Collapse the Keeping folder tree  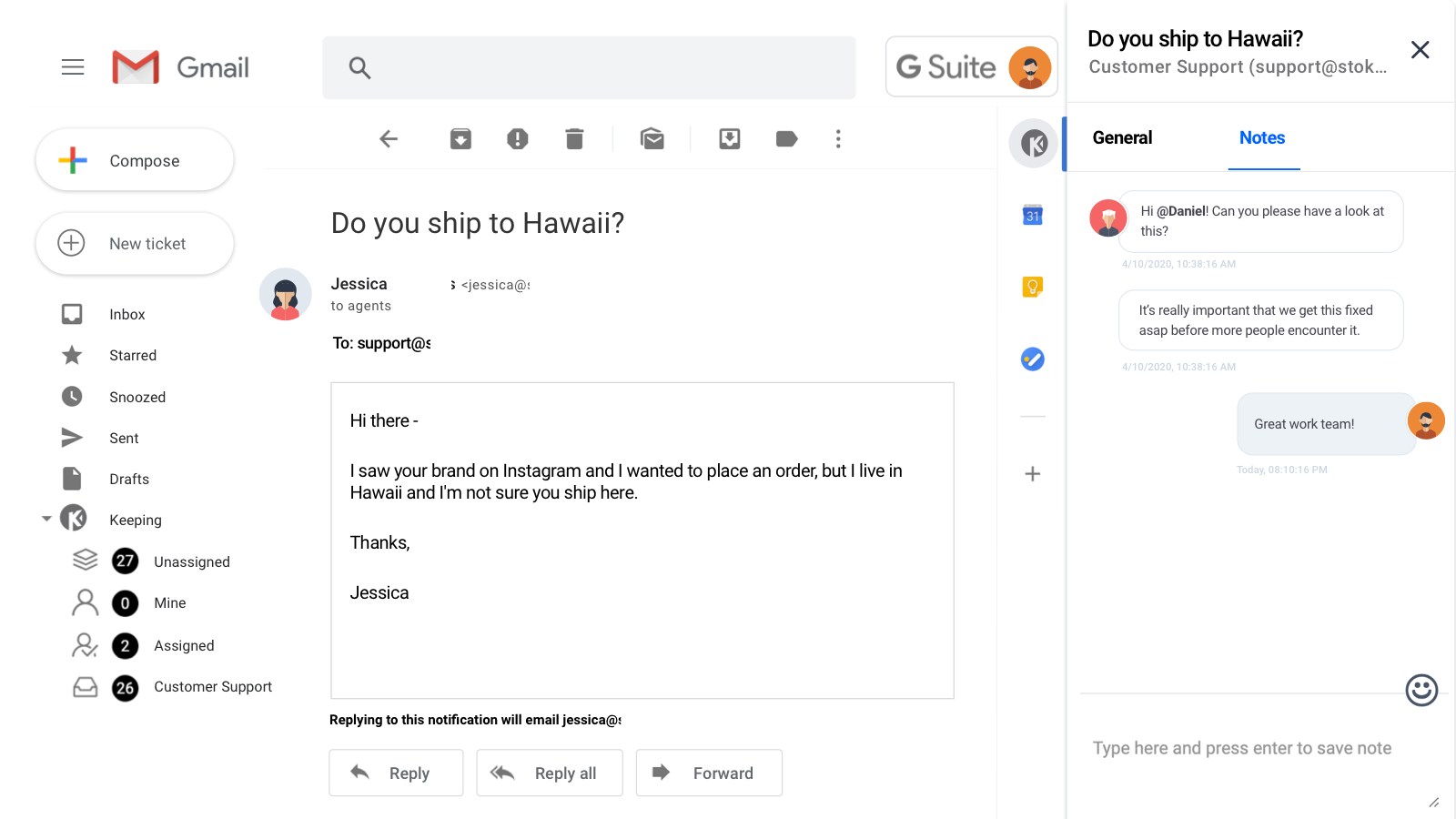46,519
